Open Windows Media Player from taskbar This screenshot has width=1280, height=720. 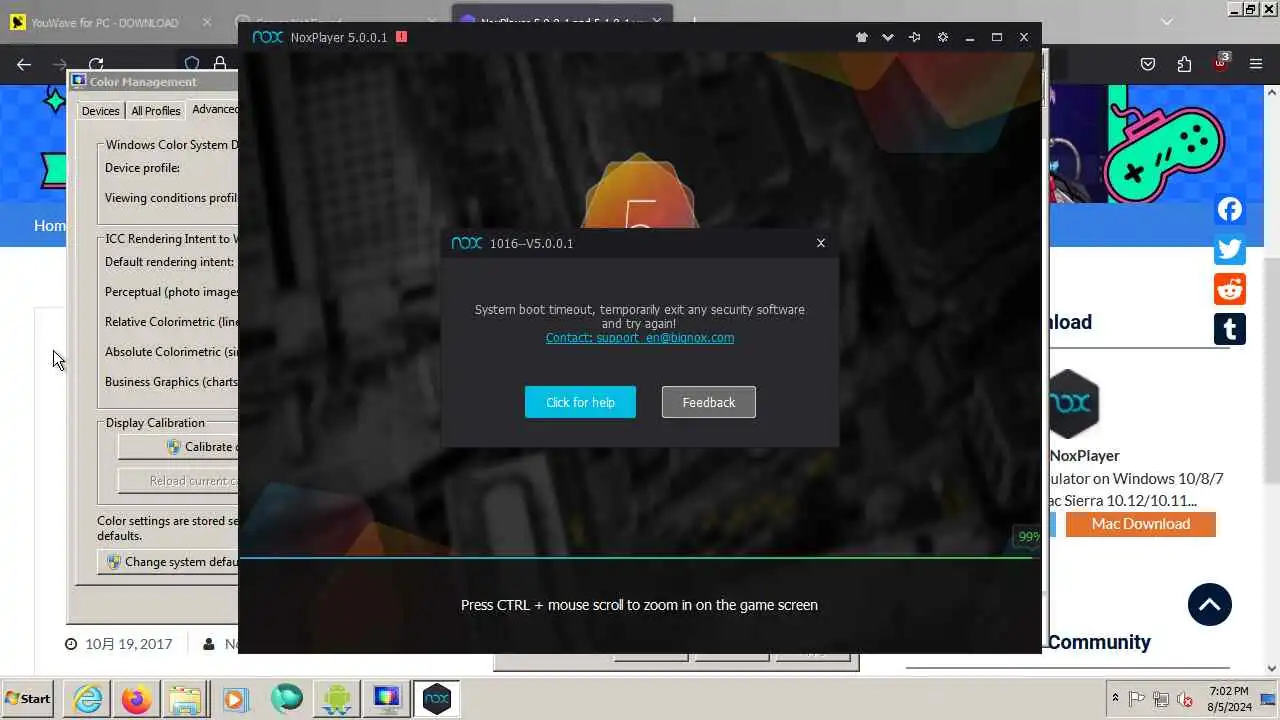pos(235,699)
